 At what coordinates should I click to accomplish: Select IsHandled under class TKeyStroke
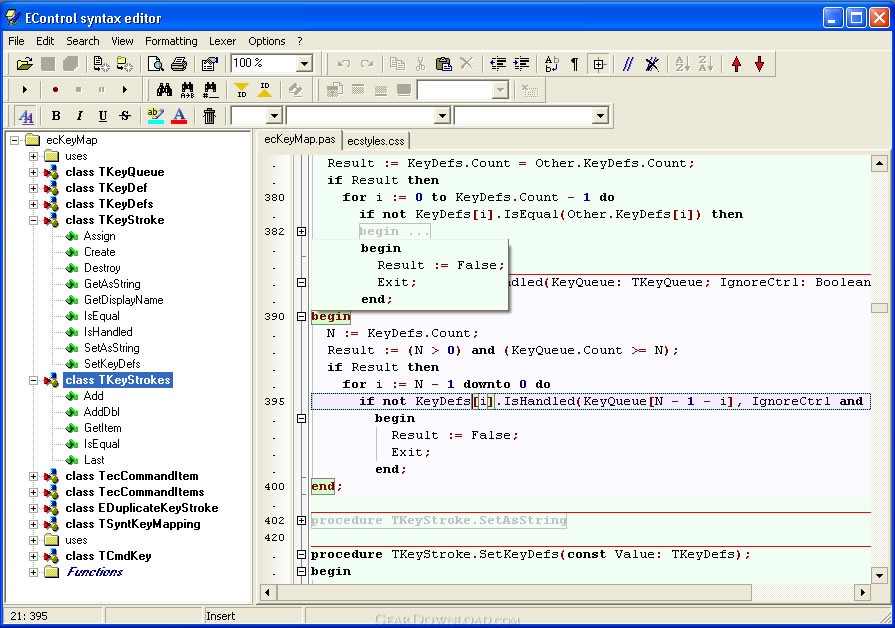pos(108,332)
